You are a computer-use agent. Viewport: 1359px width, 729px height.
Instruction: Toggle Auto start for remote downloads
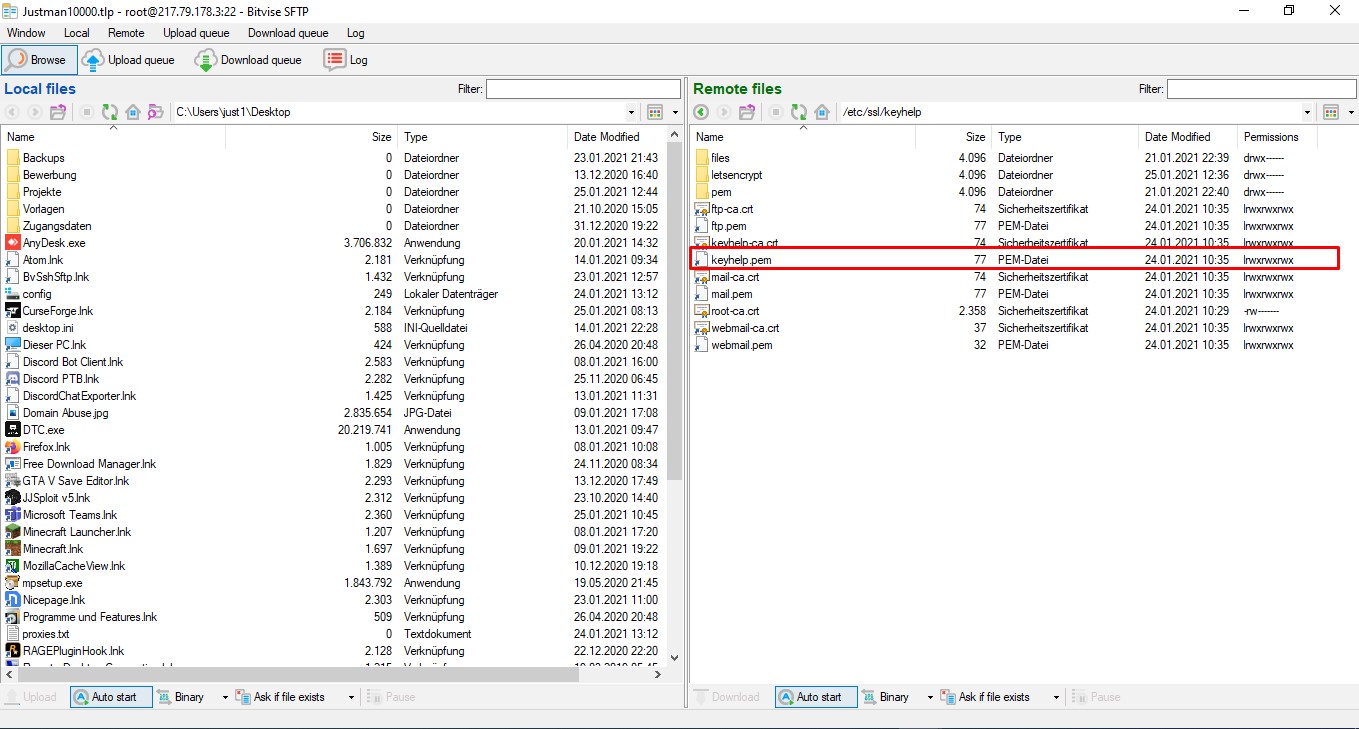(815, 697)
